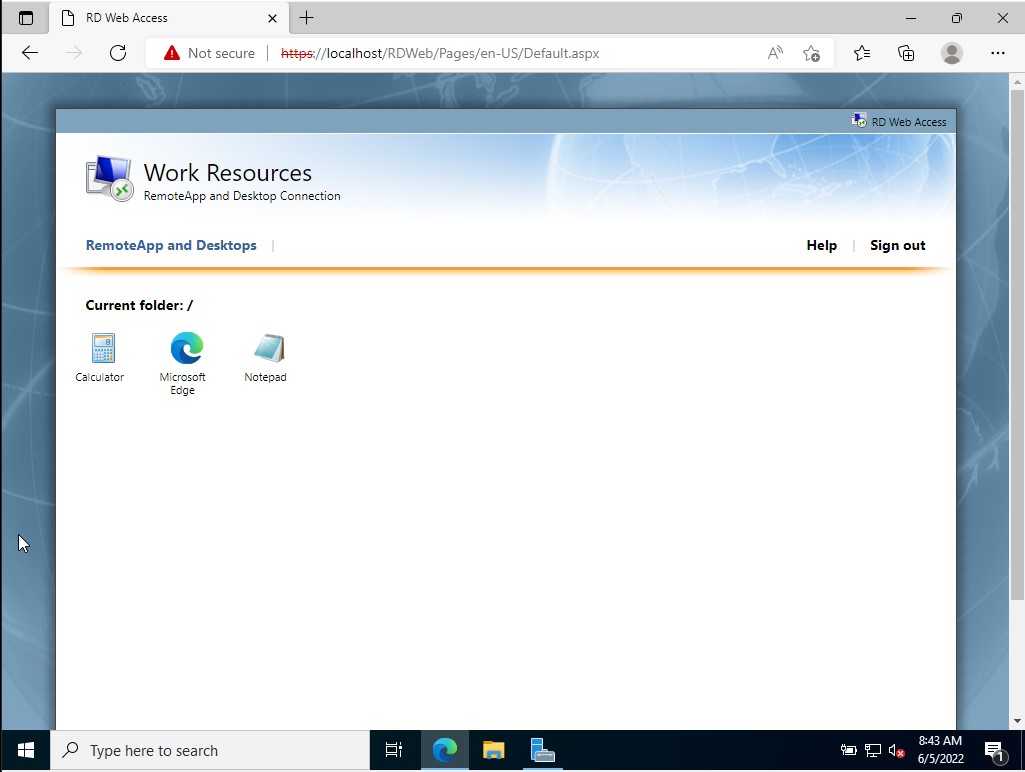
Task: Click the Work Resources heading
Action: (227, 173)
